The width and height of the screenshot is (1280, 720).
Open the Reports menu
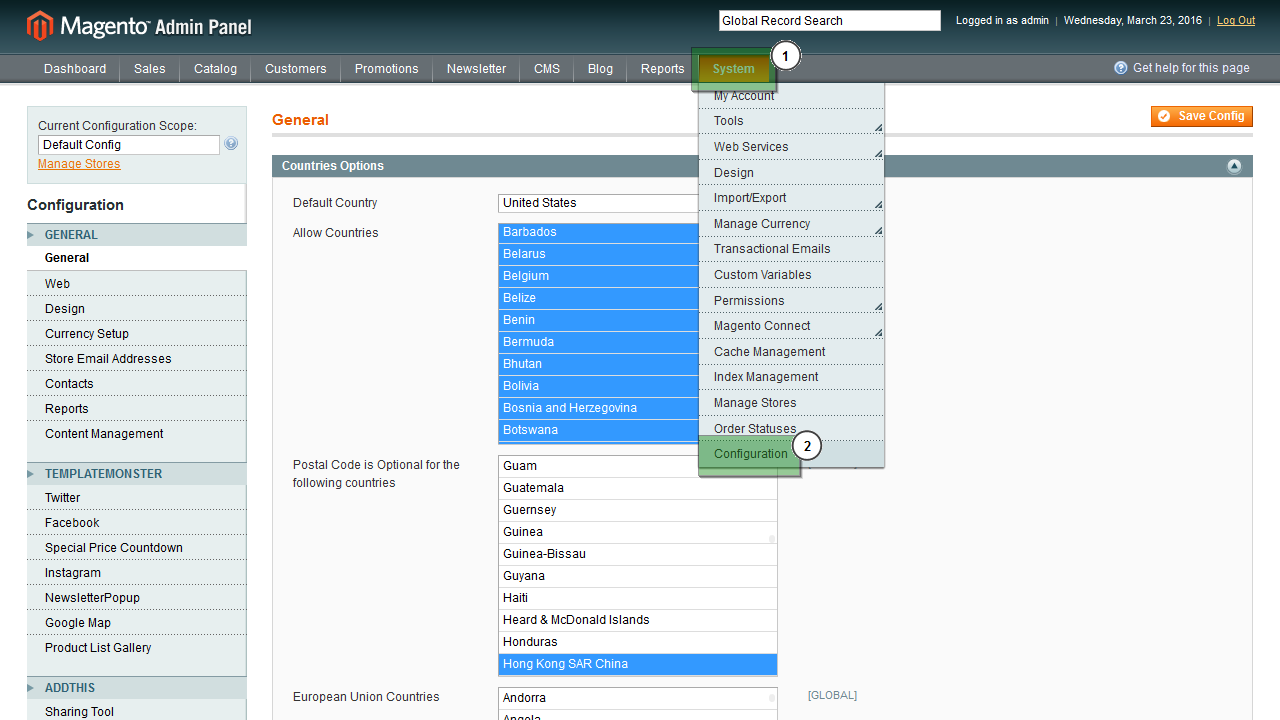[x=663, y=69]
